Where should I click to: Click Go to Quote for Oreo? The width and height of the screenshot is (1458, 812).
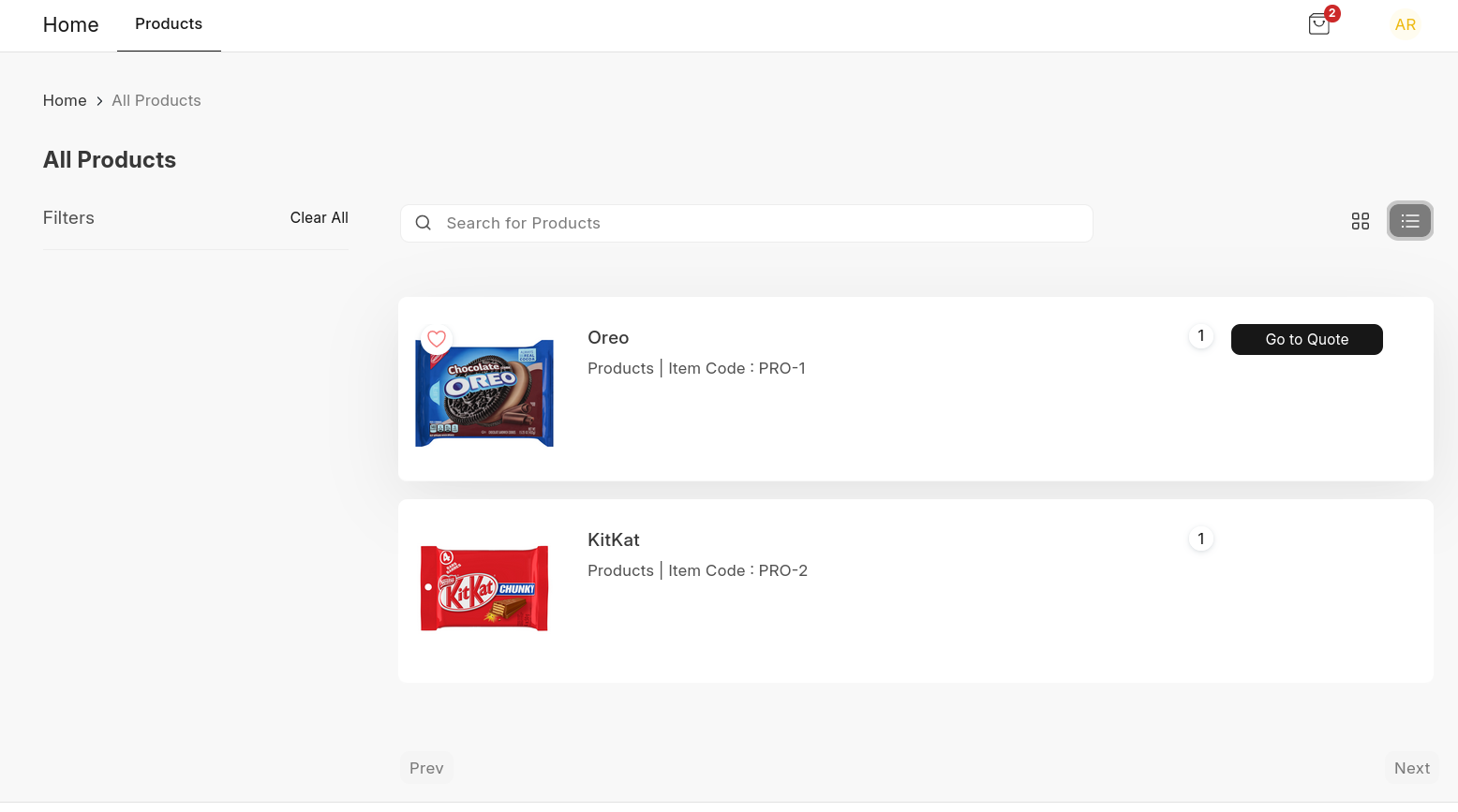(x=1307, y=339)
